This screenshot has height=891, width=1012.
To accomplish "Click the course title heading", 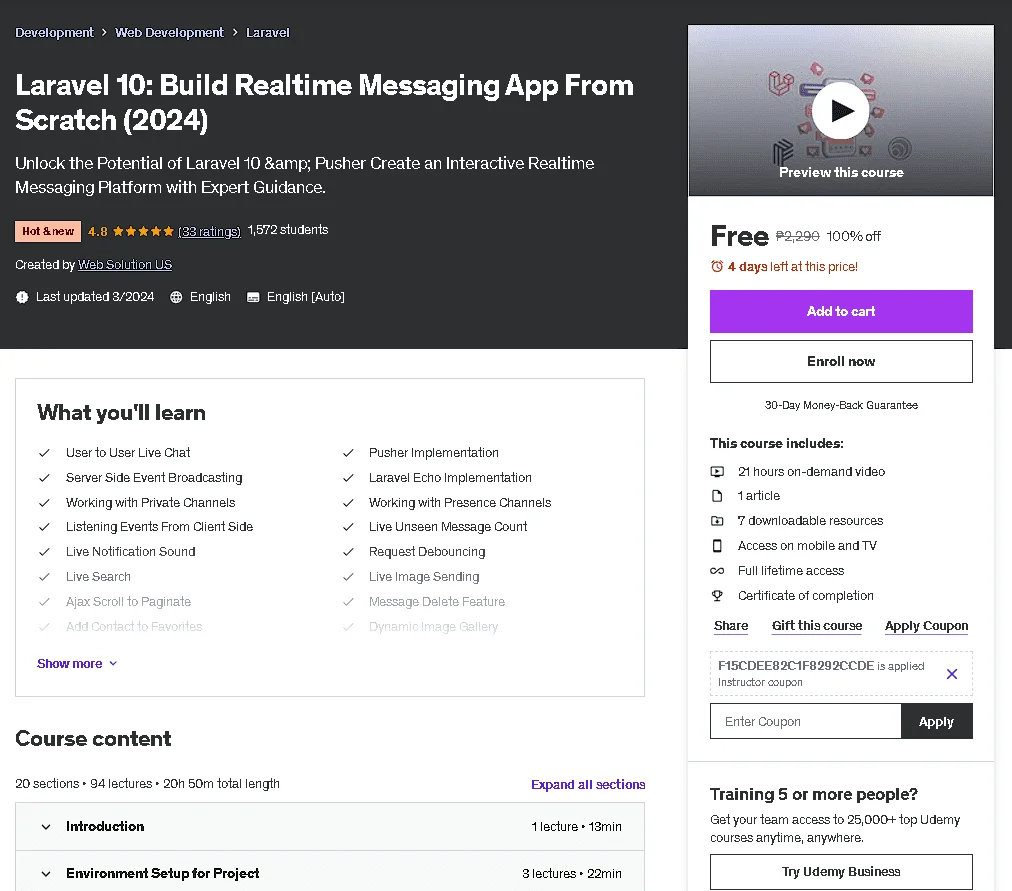I will pos(325,103).
